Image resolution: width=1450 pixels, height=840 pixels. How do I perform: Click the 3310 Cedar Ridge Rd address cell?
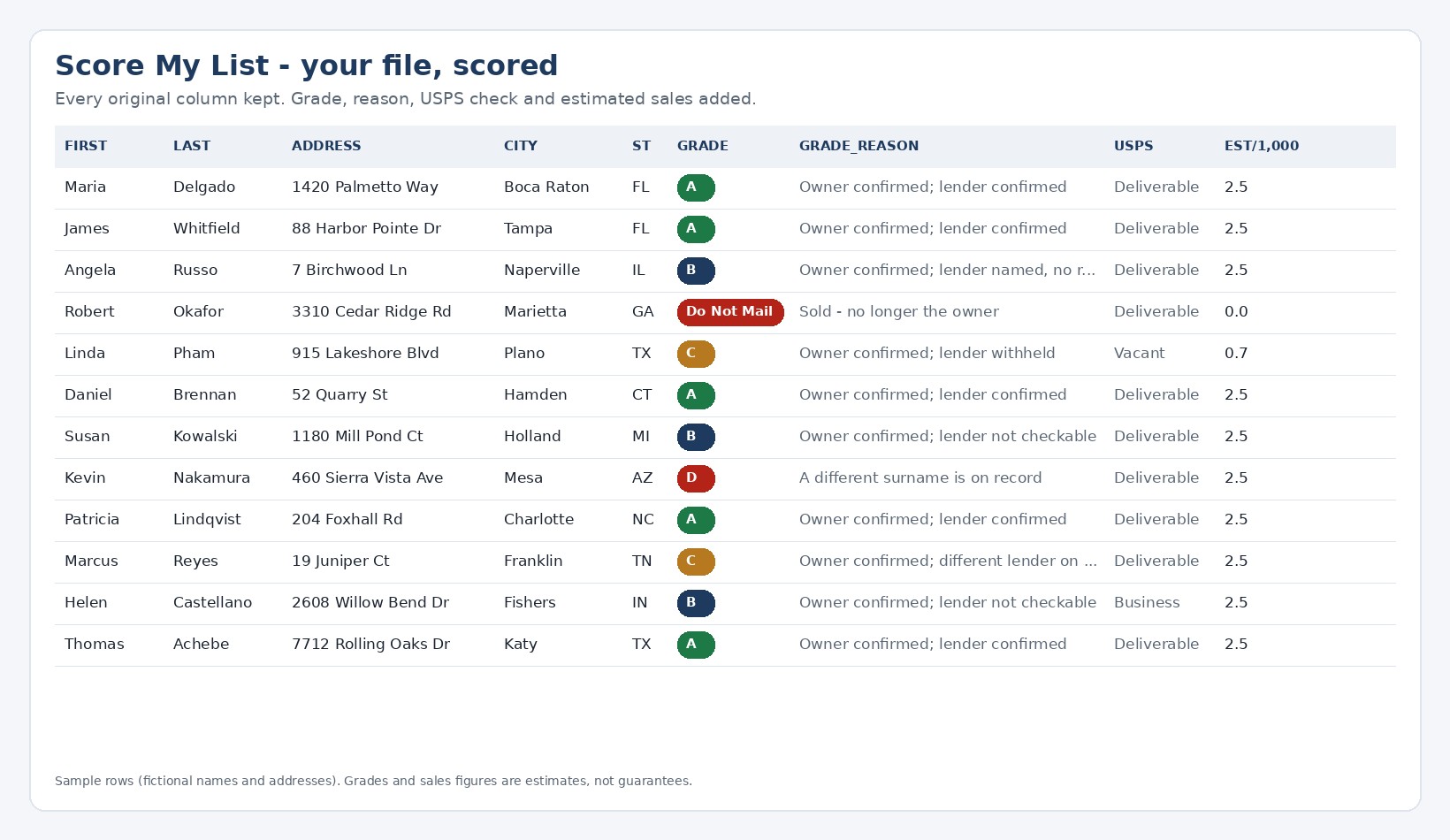tap(371, 312)
